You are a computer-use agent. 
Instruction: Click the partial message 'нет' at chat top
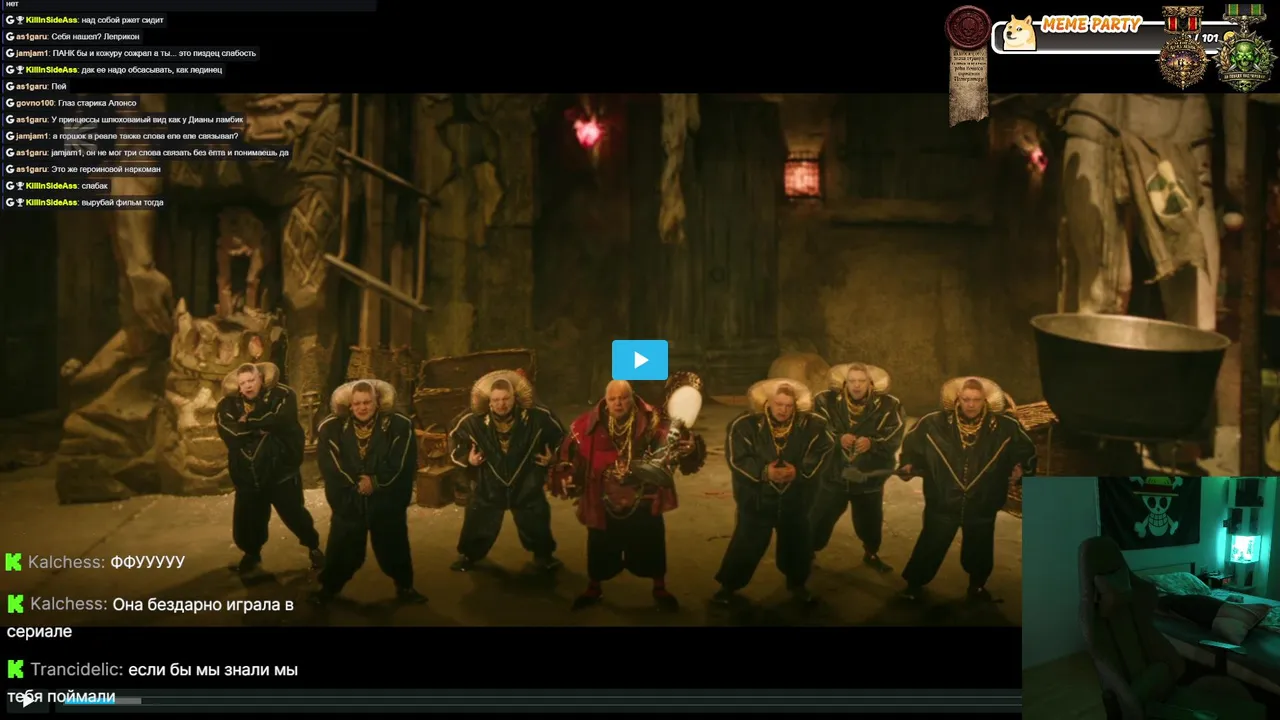pos(12,4)
